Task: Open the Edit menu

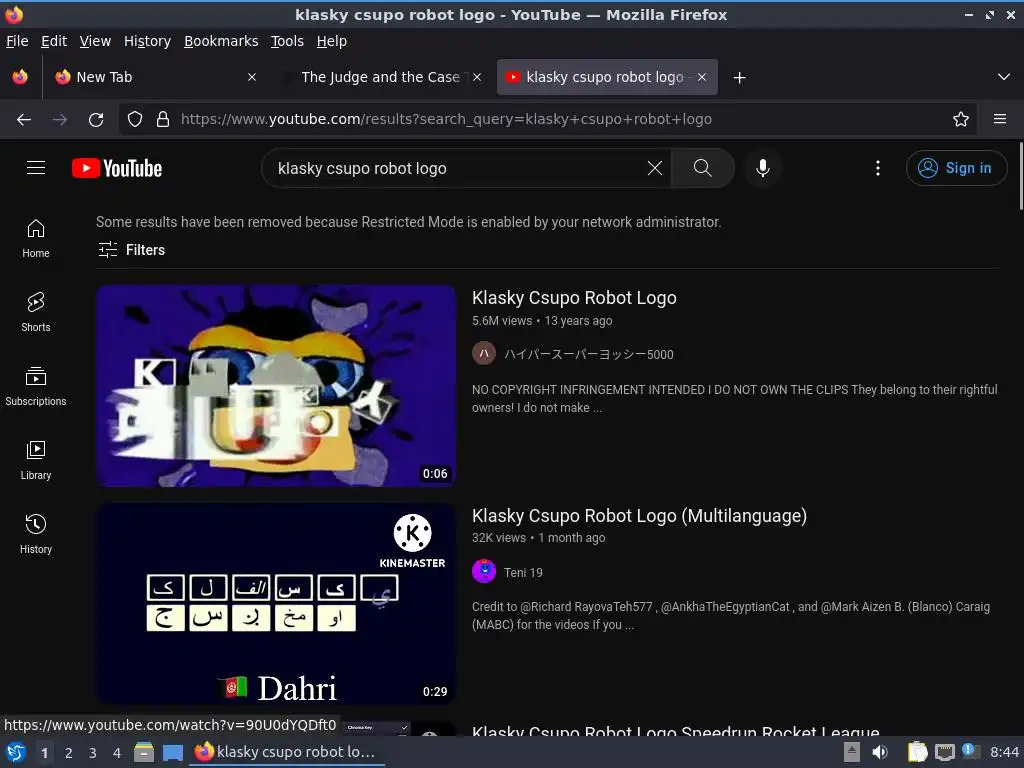Action: click(x=54, y=41)
